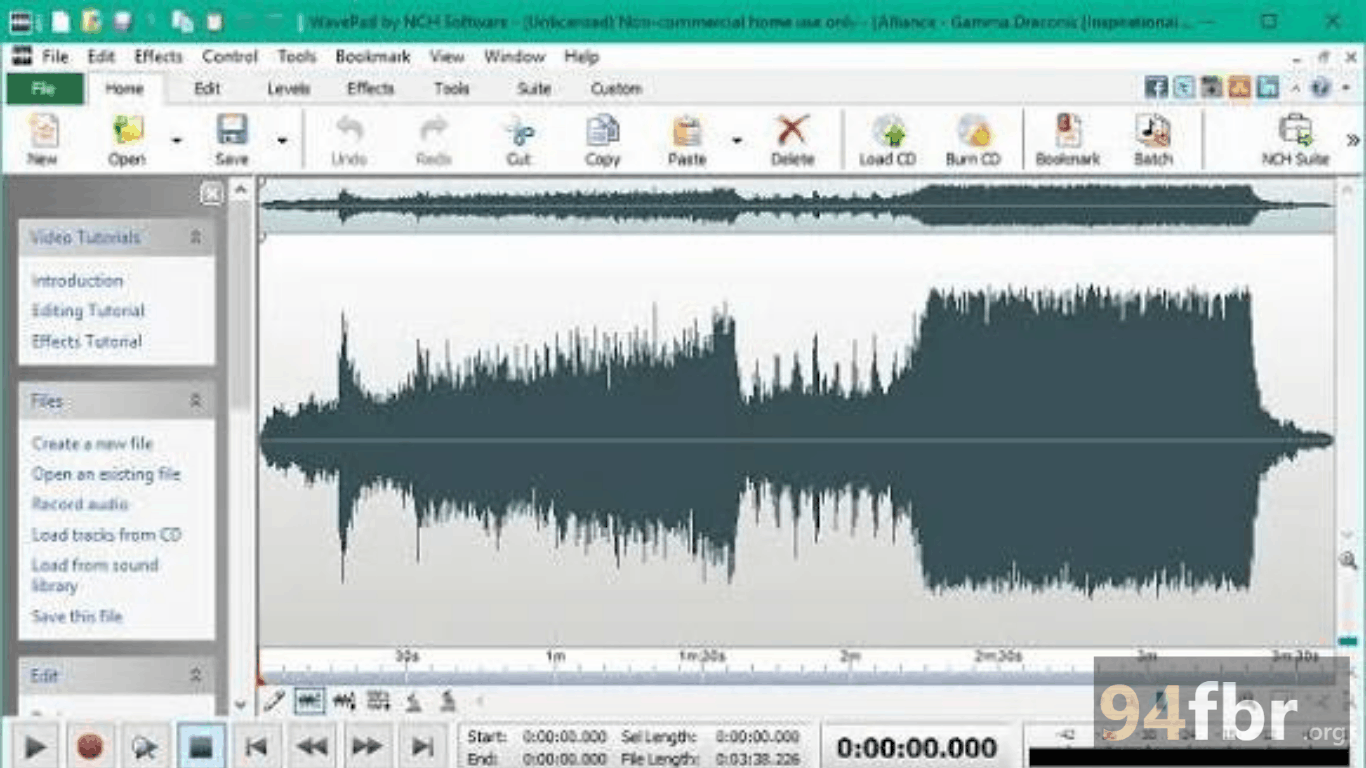This screenshot has width=1366, height=768.
Task: Click the Facebook share icon
Action: coord(1156,88)
